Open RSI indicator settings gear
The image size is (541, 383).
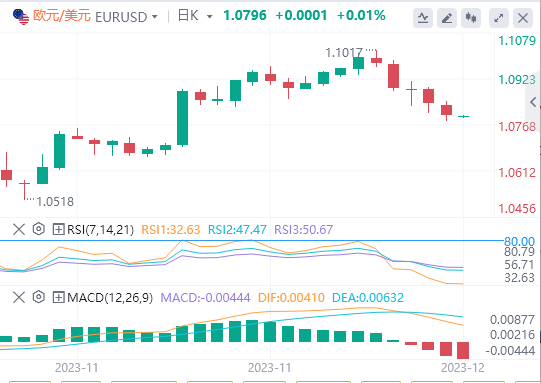click(x=39, y=229)
